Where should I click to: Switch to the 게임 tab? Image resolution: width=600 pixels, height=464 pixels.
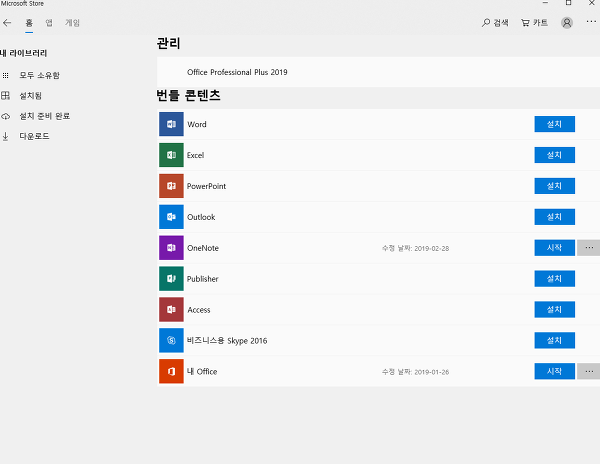(x=72, y=23)
